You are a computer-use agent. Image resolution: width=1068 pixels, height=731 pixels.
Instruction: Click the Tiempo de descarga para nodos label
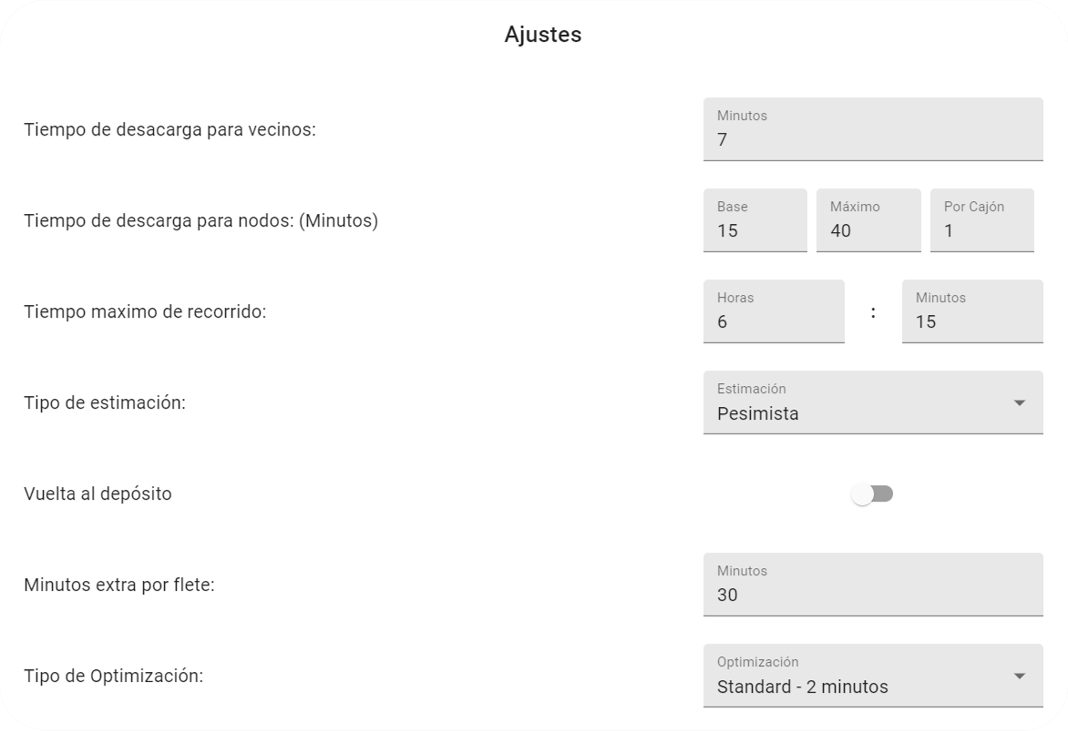click(201, 221)
